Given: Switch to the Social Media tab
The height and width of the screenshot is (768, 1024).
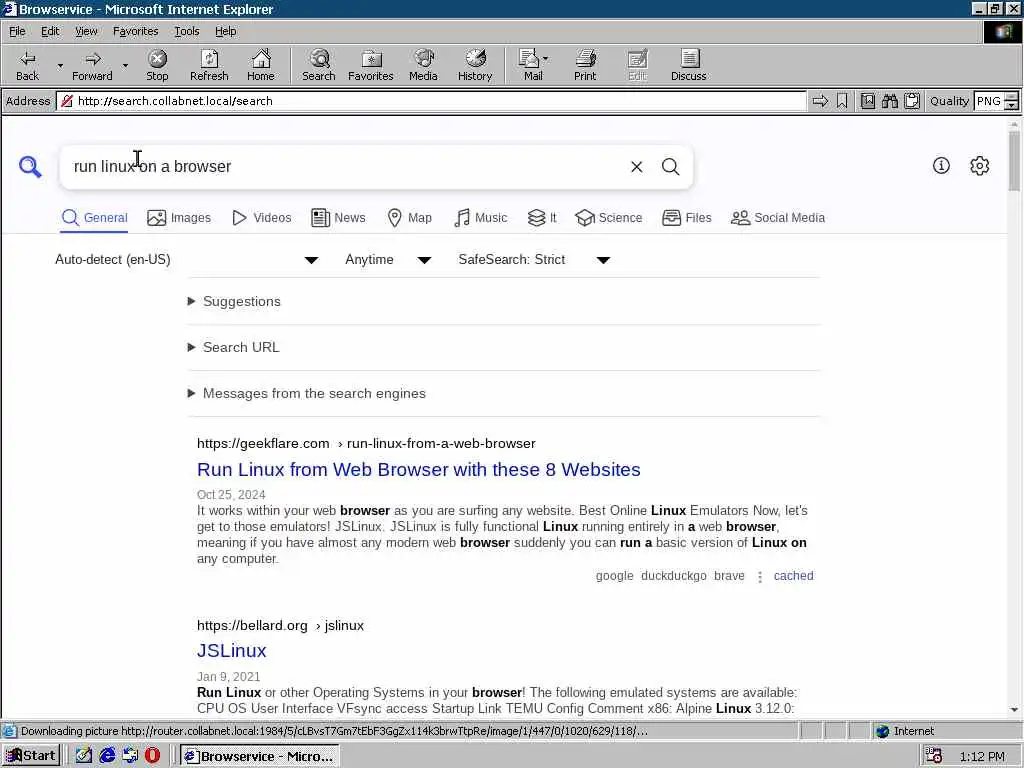Looking at the screenshot, I should tap(778, 218).
